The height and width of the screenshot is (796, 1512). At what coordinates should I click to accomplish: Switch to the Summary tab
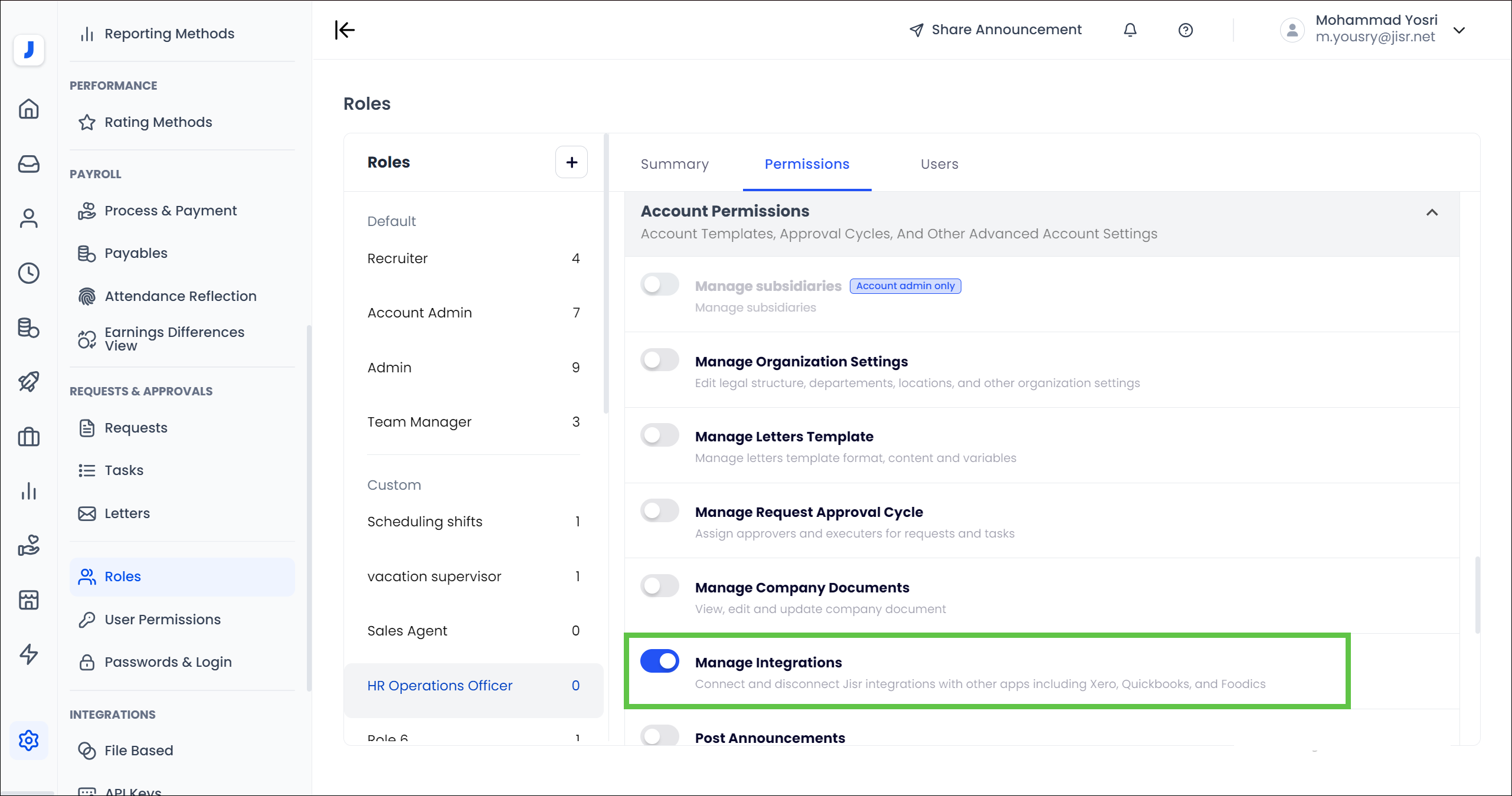click(x=675, y=164)
